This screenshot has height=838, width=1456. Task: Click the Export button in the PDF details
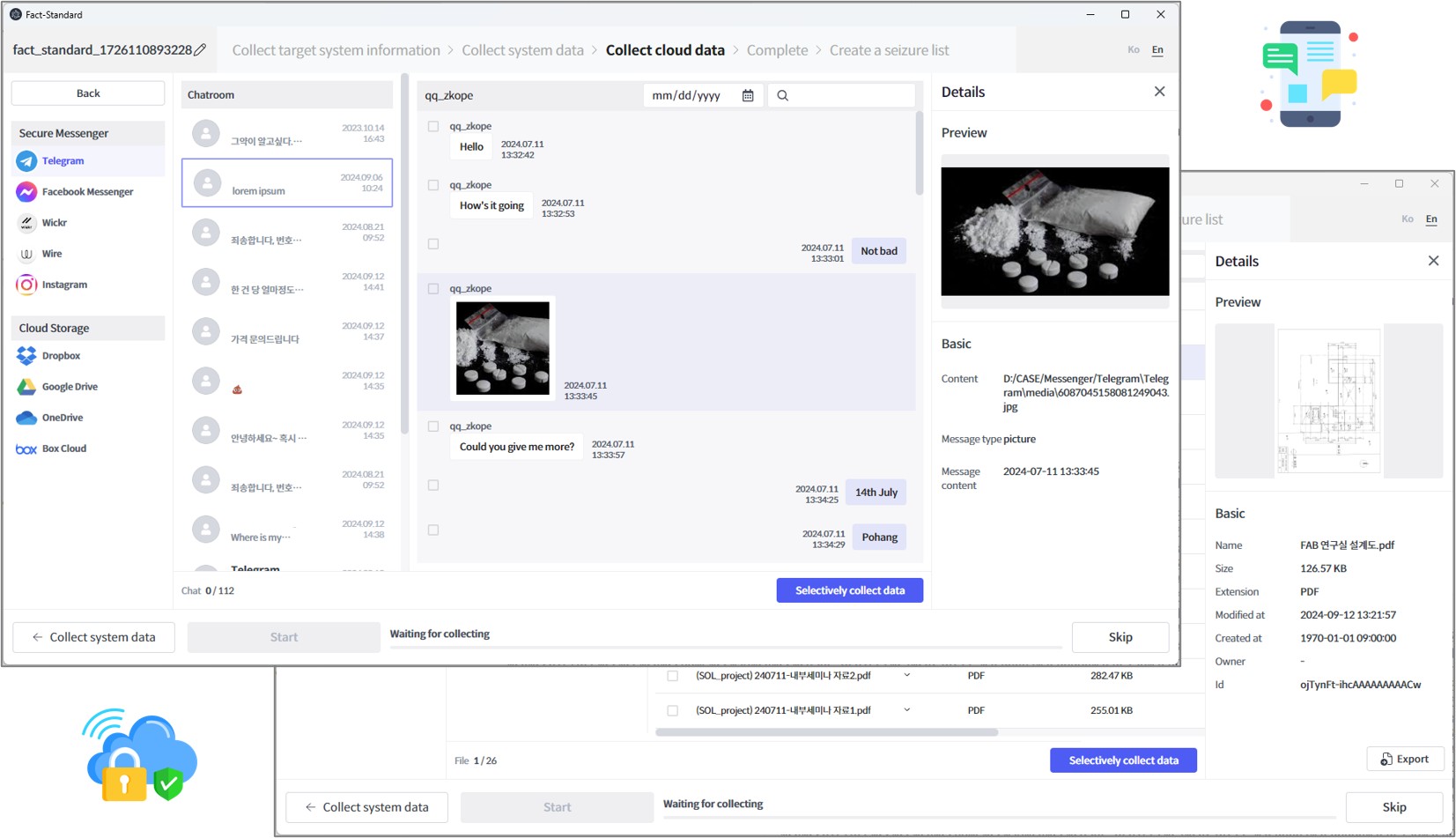1405,759
